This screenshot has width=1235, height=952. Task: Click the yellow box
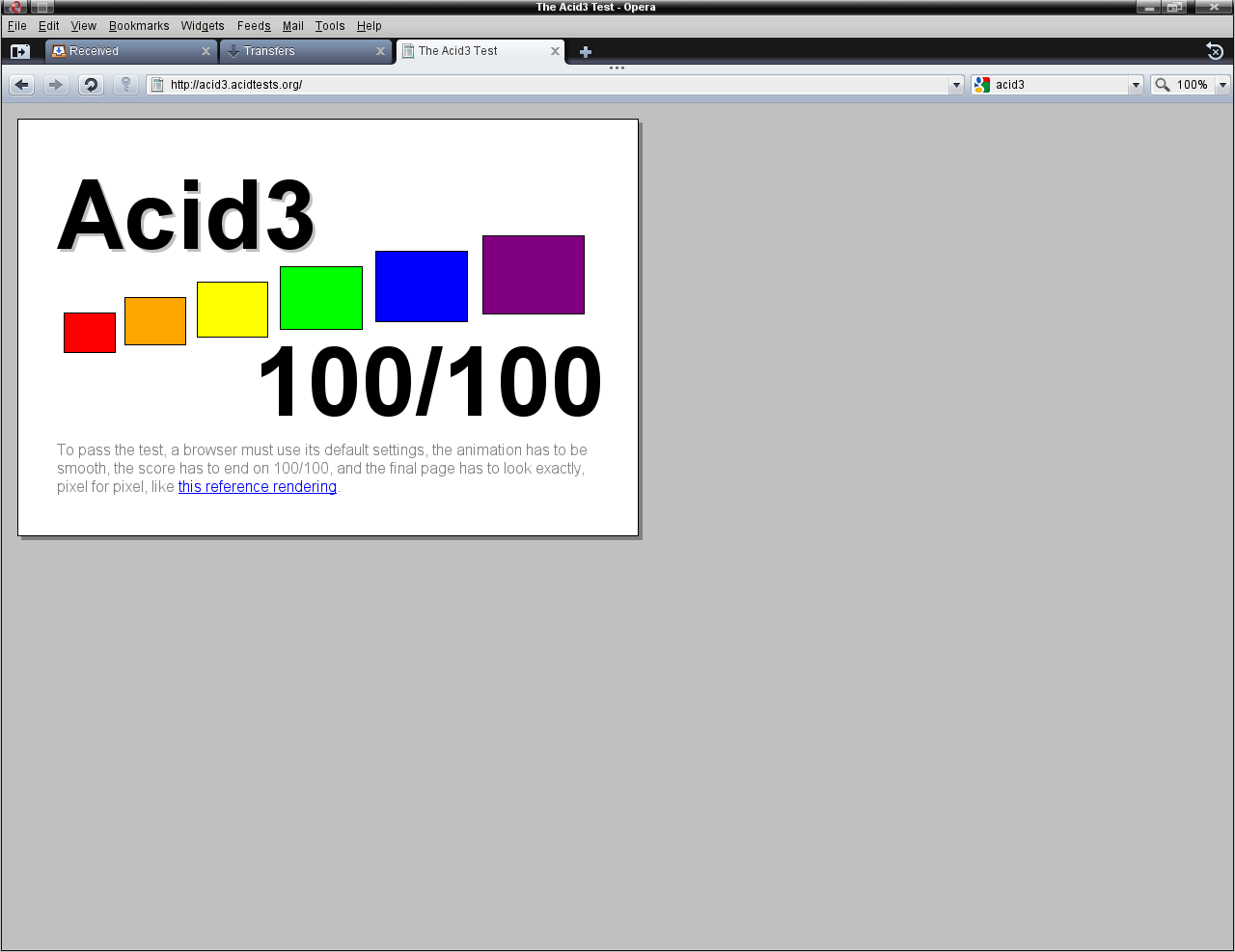[x=233, y=310]
